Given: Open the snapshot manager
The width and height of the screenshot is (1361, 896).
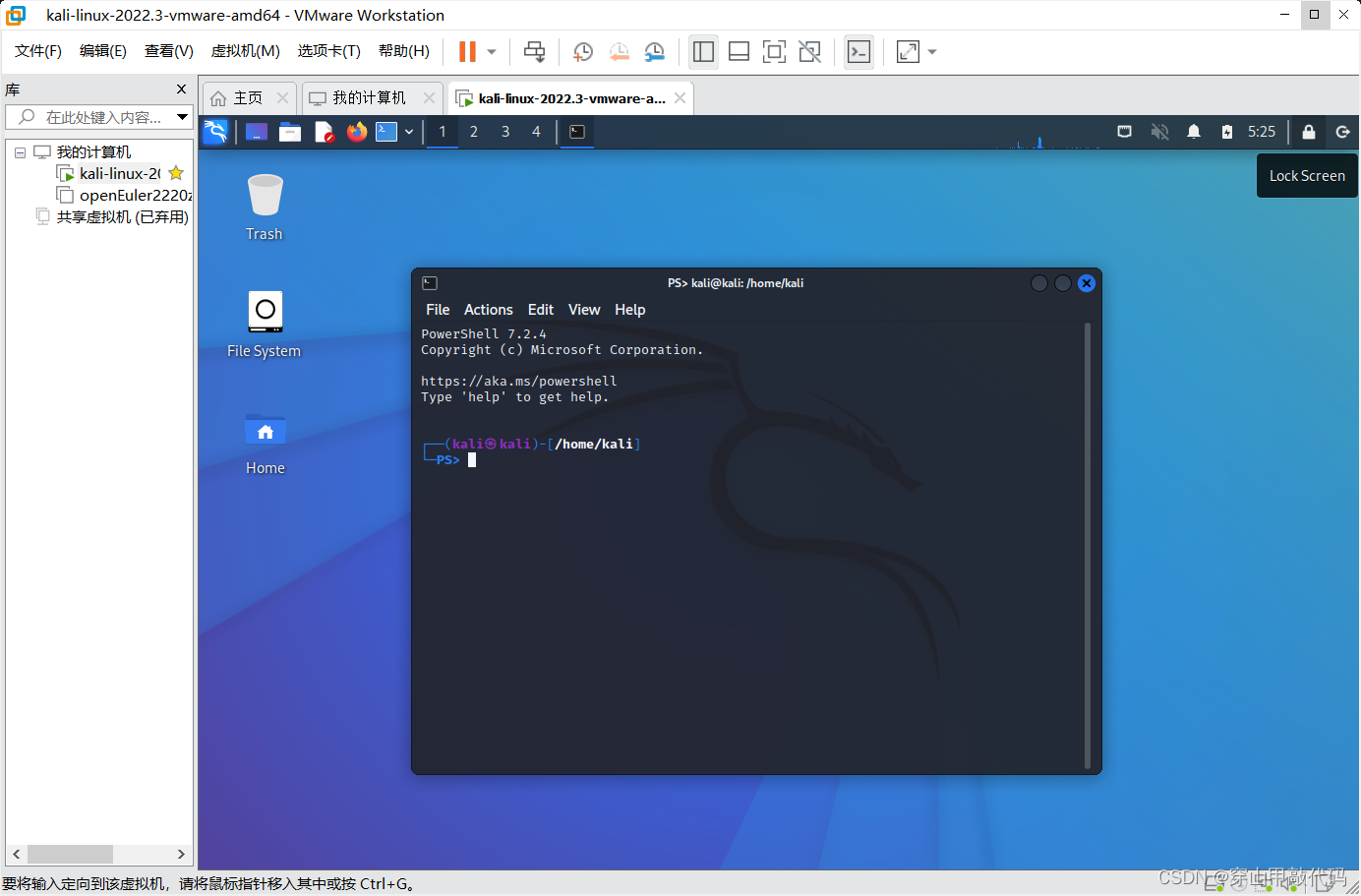Looking at the screenshot, I should [654, 51].
